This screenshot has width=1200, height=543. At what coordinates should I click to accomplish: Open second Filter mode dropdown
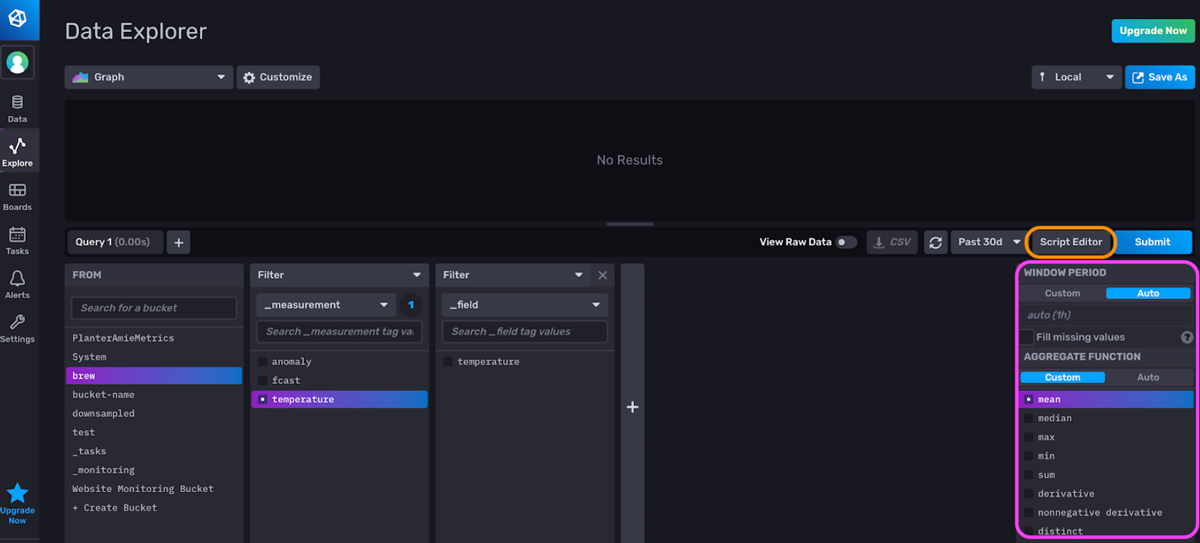click(514, 275)
